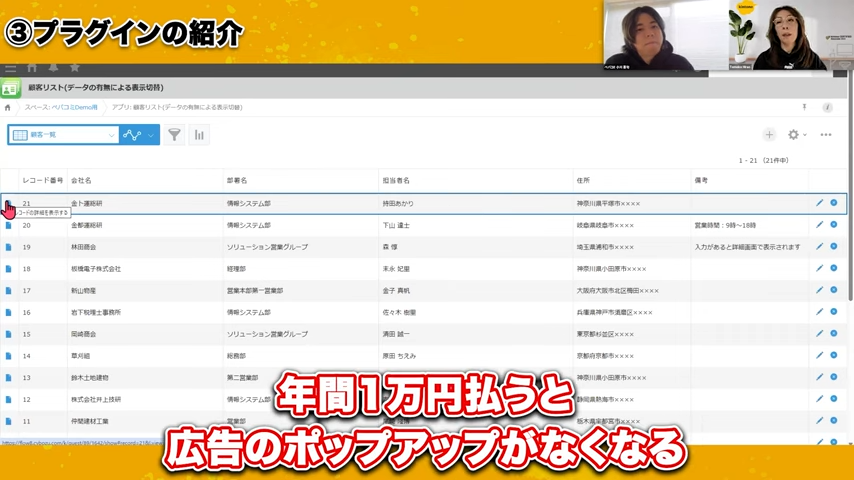The image size is (854, 480).
Task: Click ソリューション営業グループ in record 19
Action: click(x=267, y=247)
